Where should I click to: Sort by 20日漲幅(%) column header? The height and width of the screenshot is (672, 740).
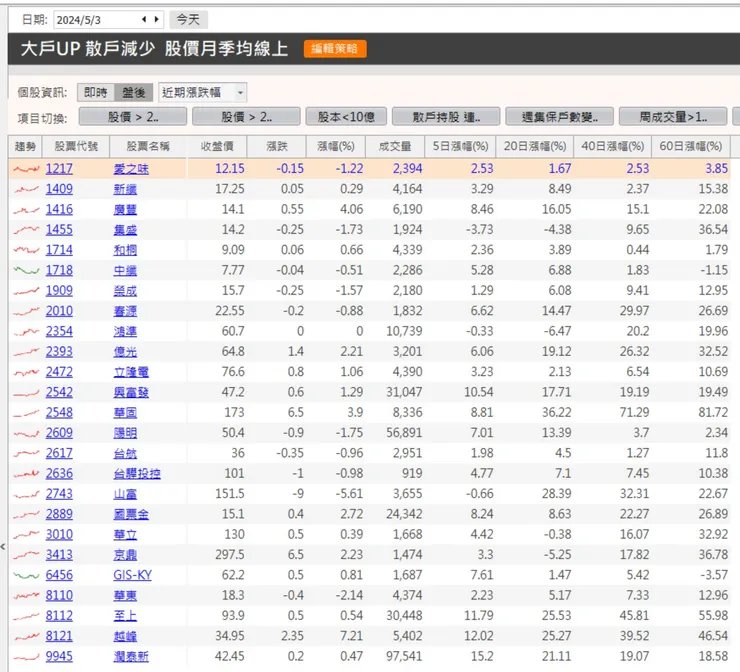click(535, 146)
